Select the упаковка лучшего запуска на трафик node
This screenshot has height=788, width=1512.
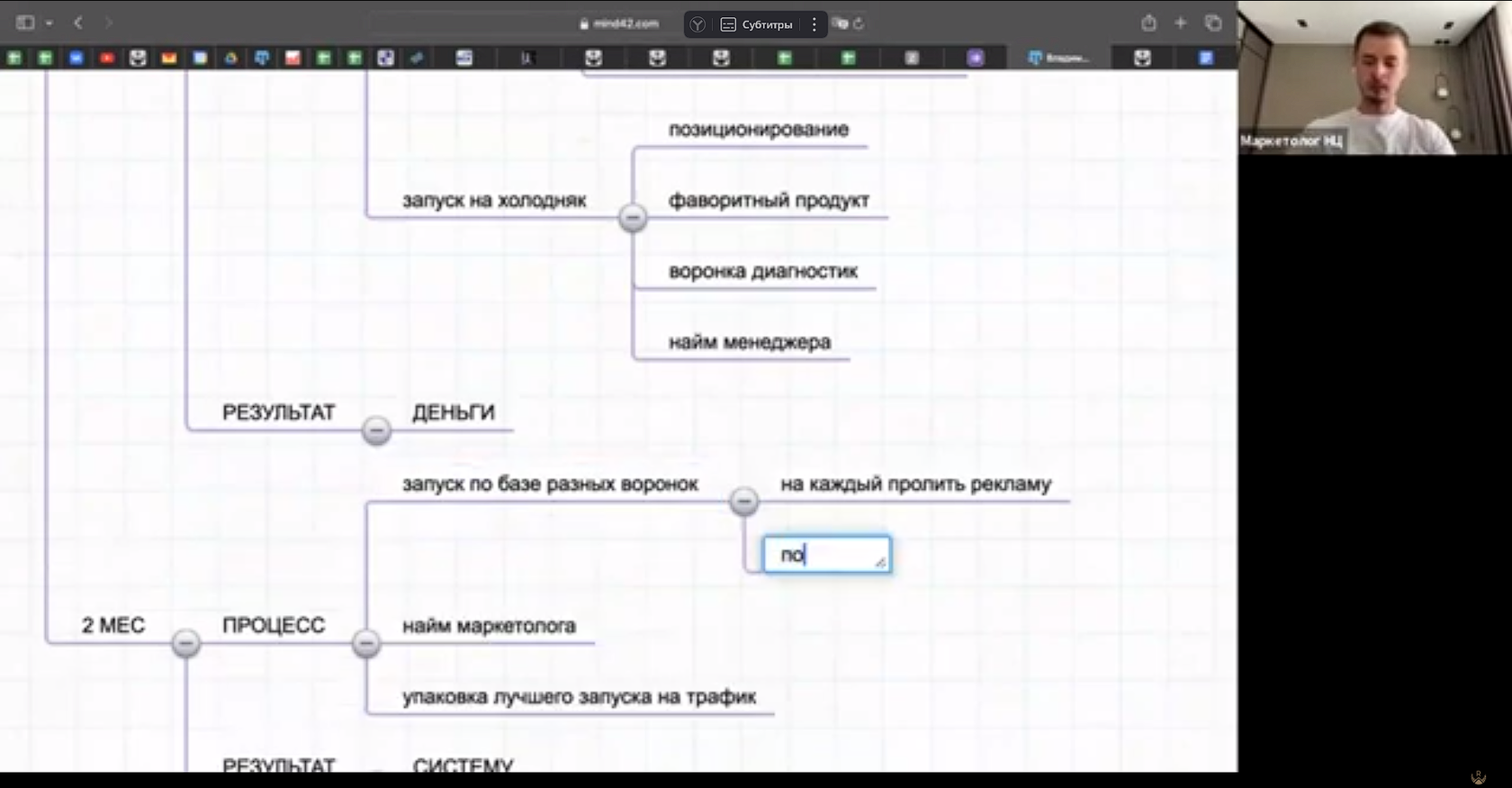(x=579, y=696)
